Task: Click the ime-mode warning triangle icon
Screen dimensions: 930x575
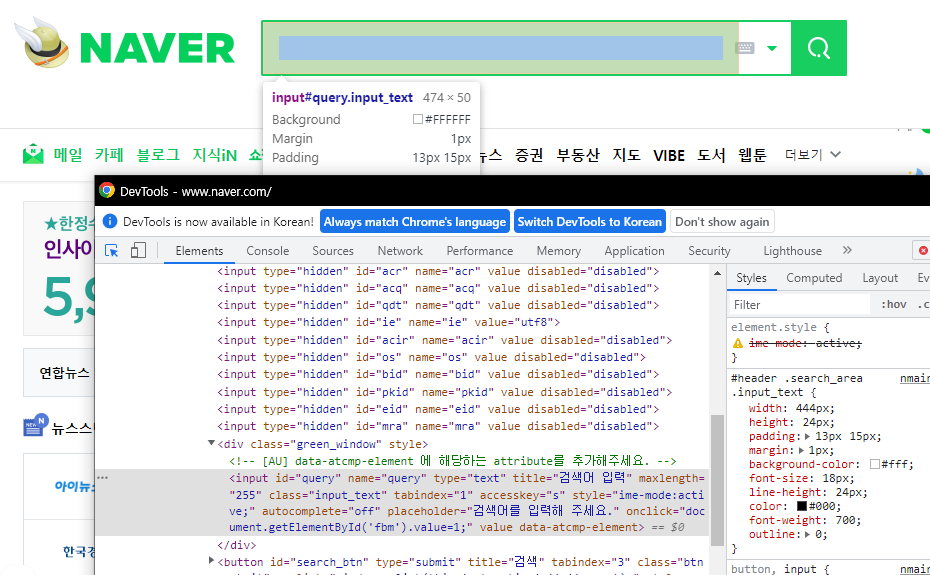Action: click(x=738, y=343)
